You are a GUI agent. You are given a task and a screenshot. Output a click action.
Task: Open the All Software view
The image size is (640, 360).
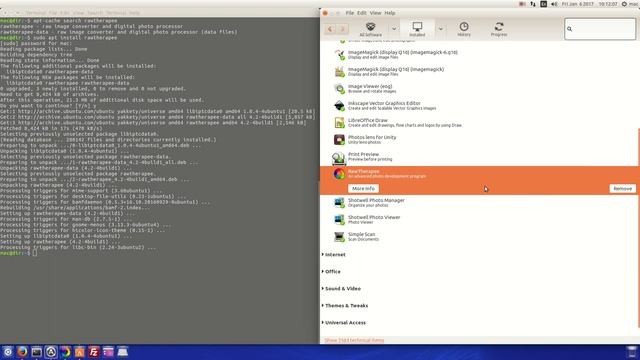370,29
